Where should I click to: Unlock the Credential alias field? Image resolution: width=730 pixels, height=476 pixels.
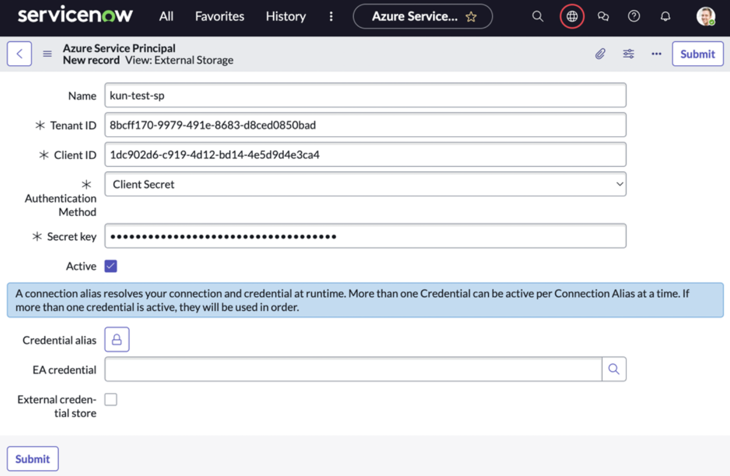pos(117,340)
